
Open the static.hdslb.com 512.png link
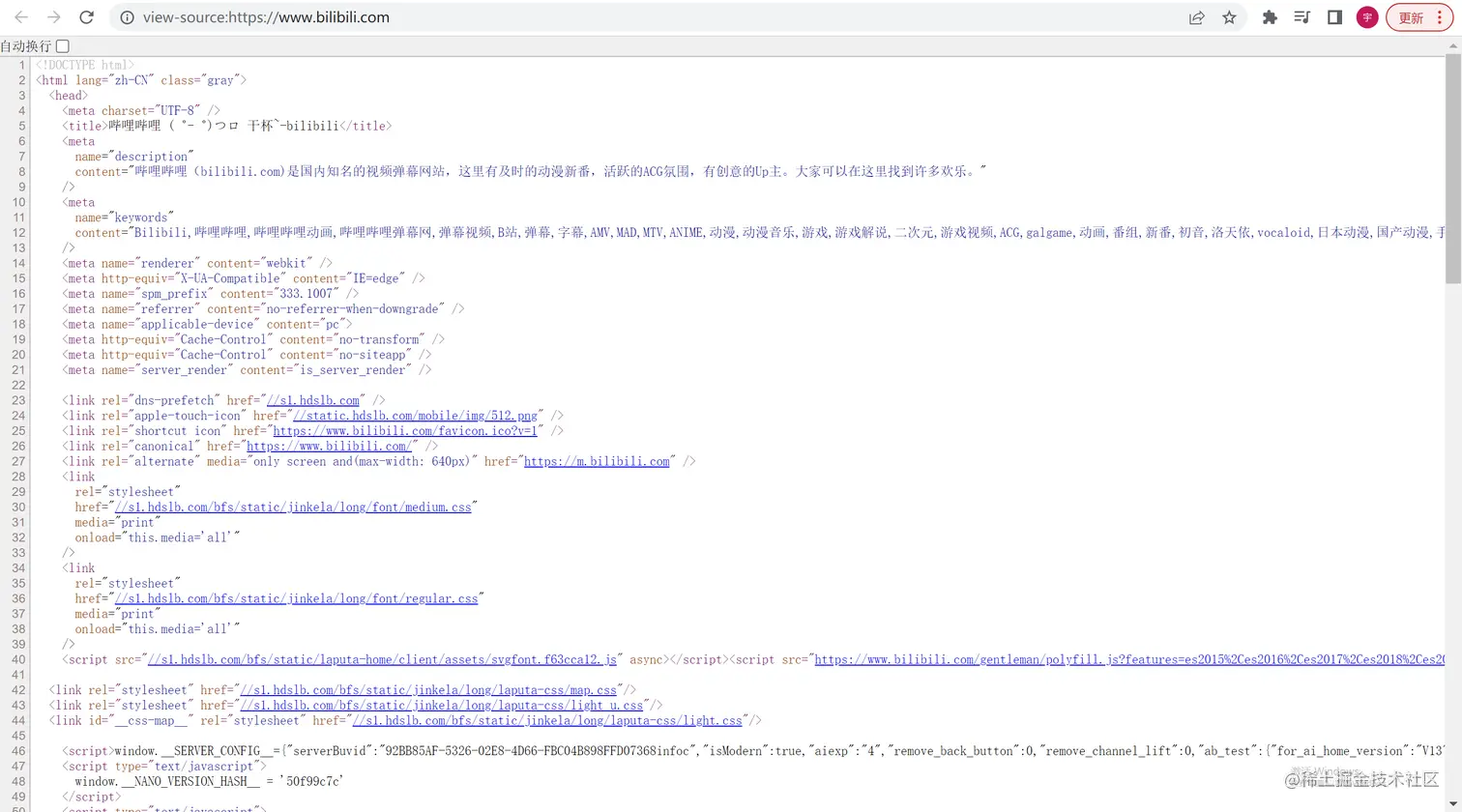tap(416, 416)
